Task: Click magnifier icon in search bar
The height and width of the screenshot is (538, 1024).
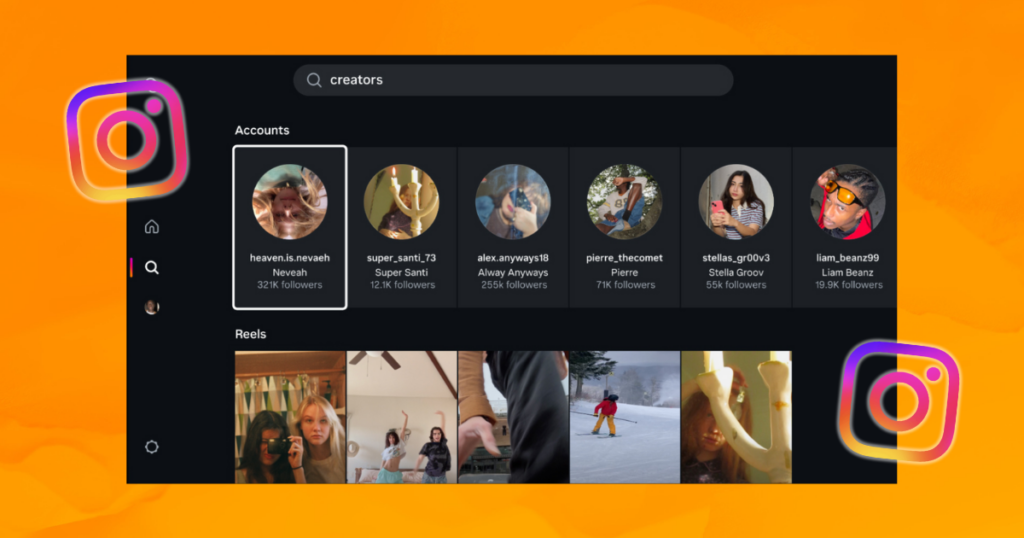Action: click(x=314, y=80)
